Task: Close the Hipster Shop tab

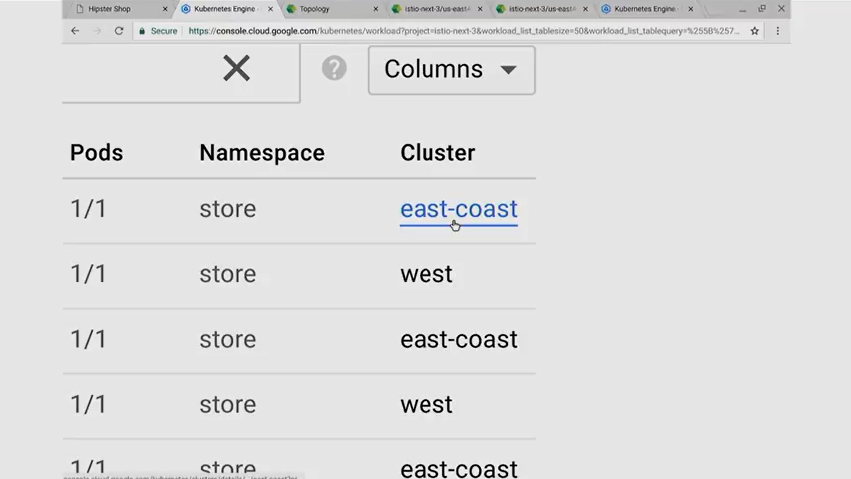Action: (x=165, y=9)
